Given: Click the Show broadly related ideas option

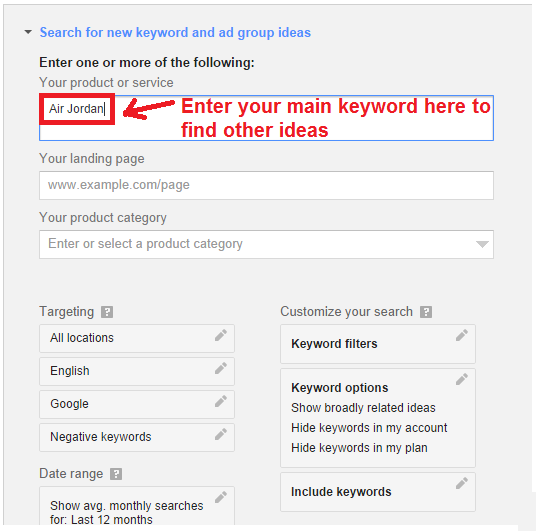Looking at the screenshot, I should (x=363, y=408).
